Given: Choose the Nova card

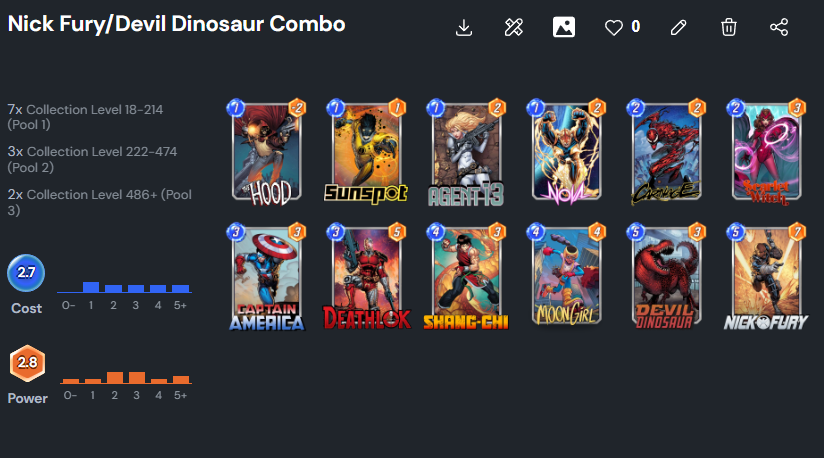Looking at the screenshot, I should pos(566,152).
